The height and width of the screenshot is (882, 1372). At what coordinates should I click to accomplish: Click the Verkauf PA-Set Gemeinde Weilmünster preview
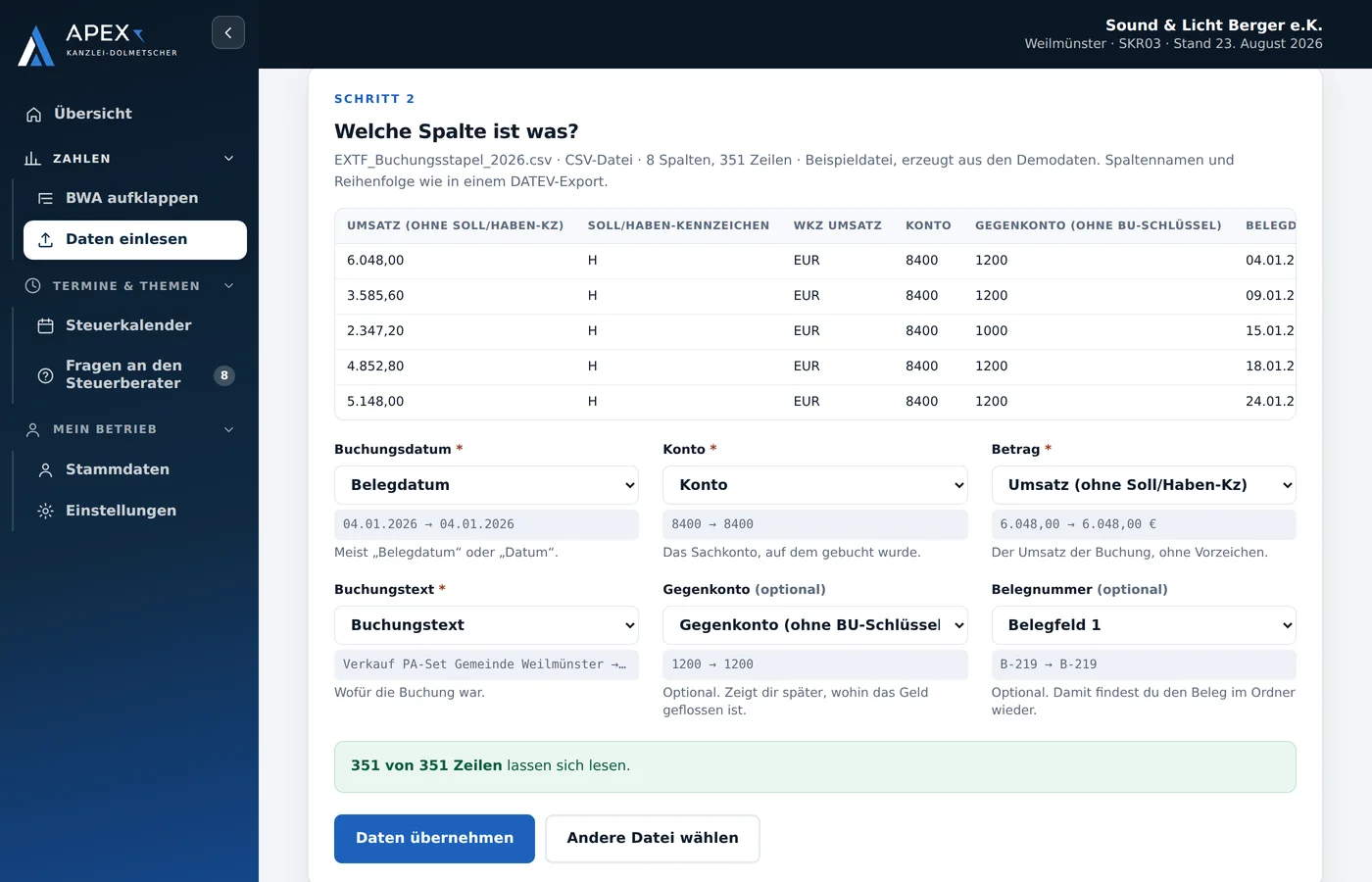pyautogui.click(x=486, y=664)
